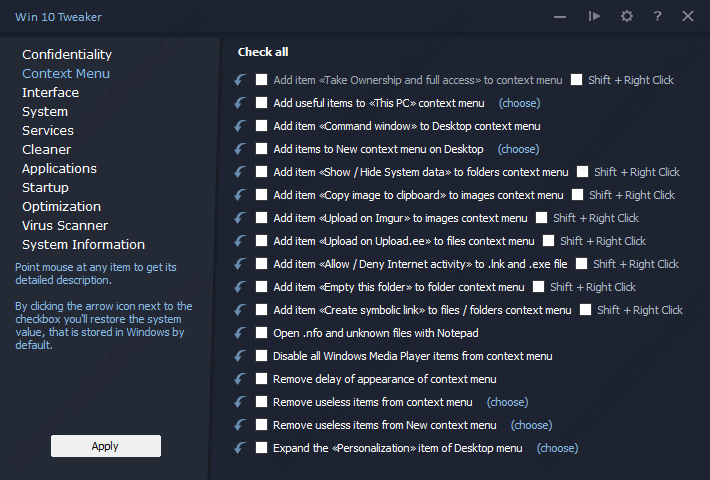Image resolution: width=710 pixels, height=480 pixels.
Task: Check Remove delay of appearance of context menu
Action: [261, 379]
